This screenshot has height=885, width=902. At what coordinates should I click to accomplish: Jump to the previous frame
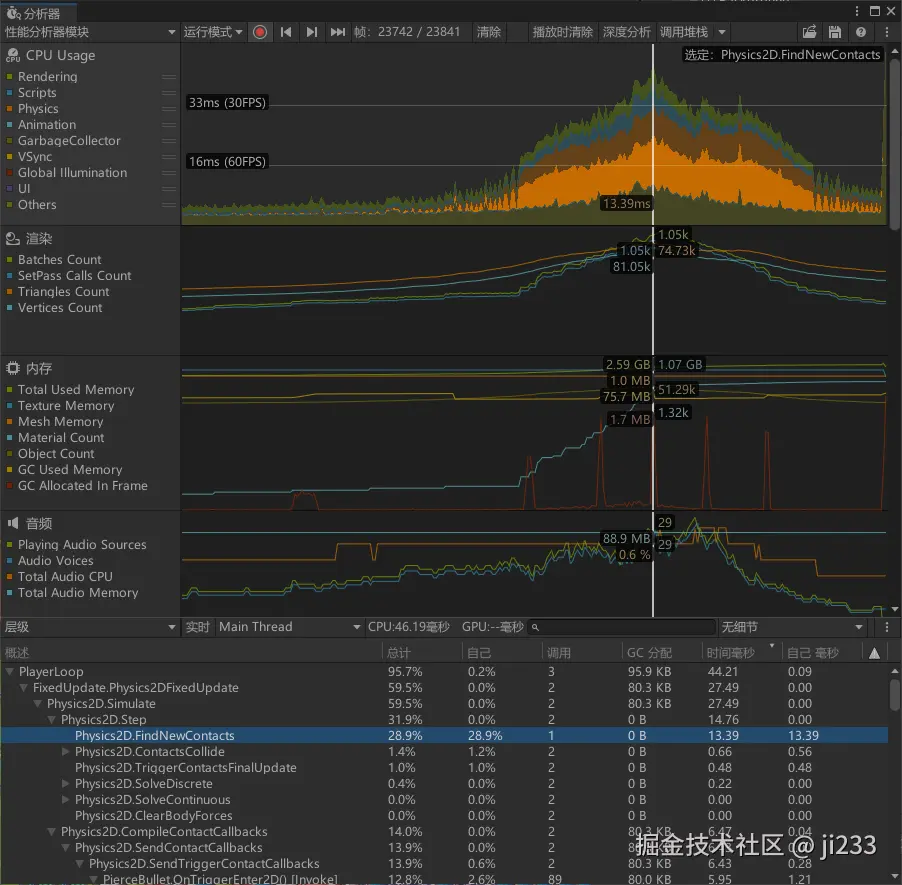tap(286, 32)
